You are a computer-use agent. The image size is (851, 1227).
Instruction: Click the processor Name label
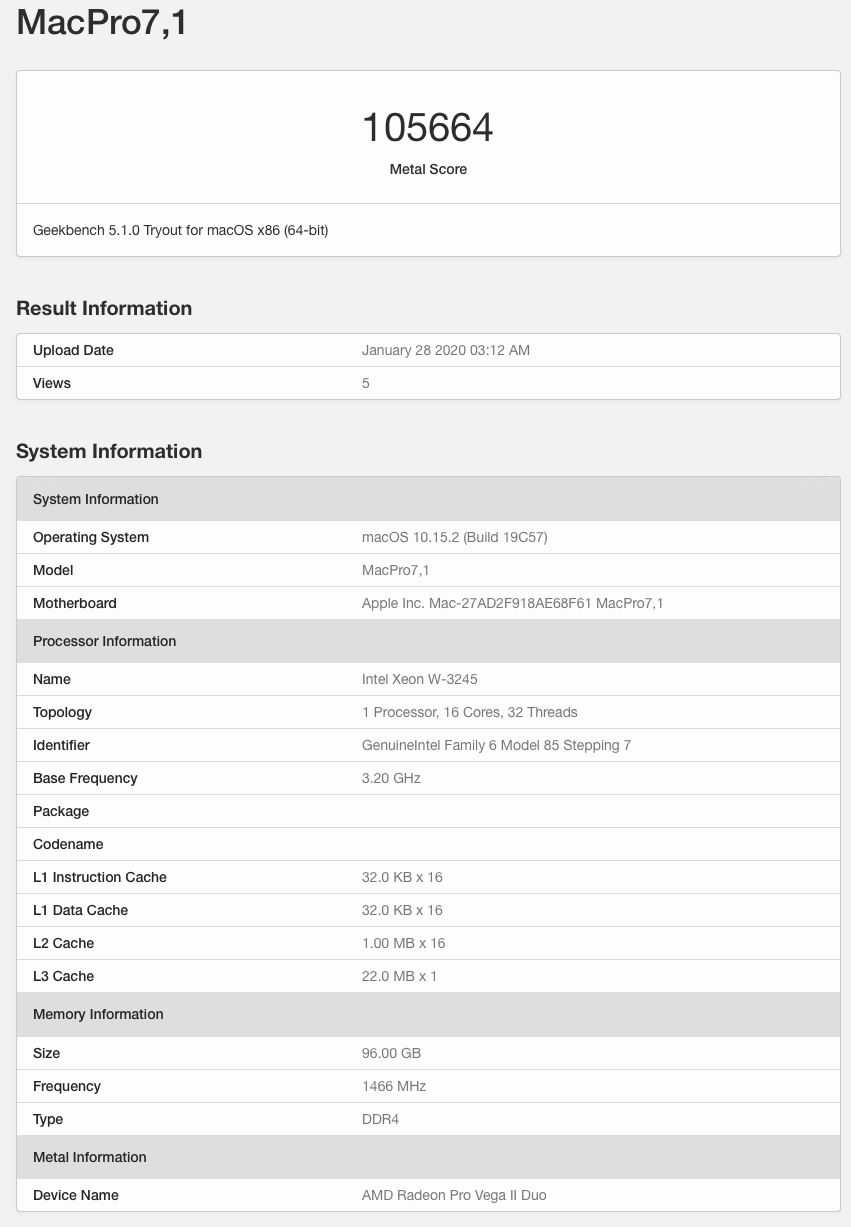tap(52, 679)
